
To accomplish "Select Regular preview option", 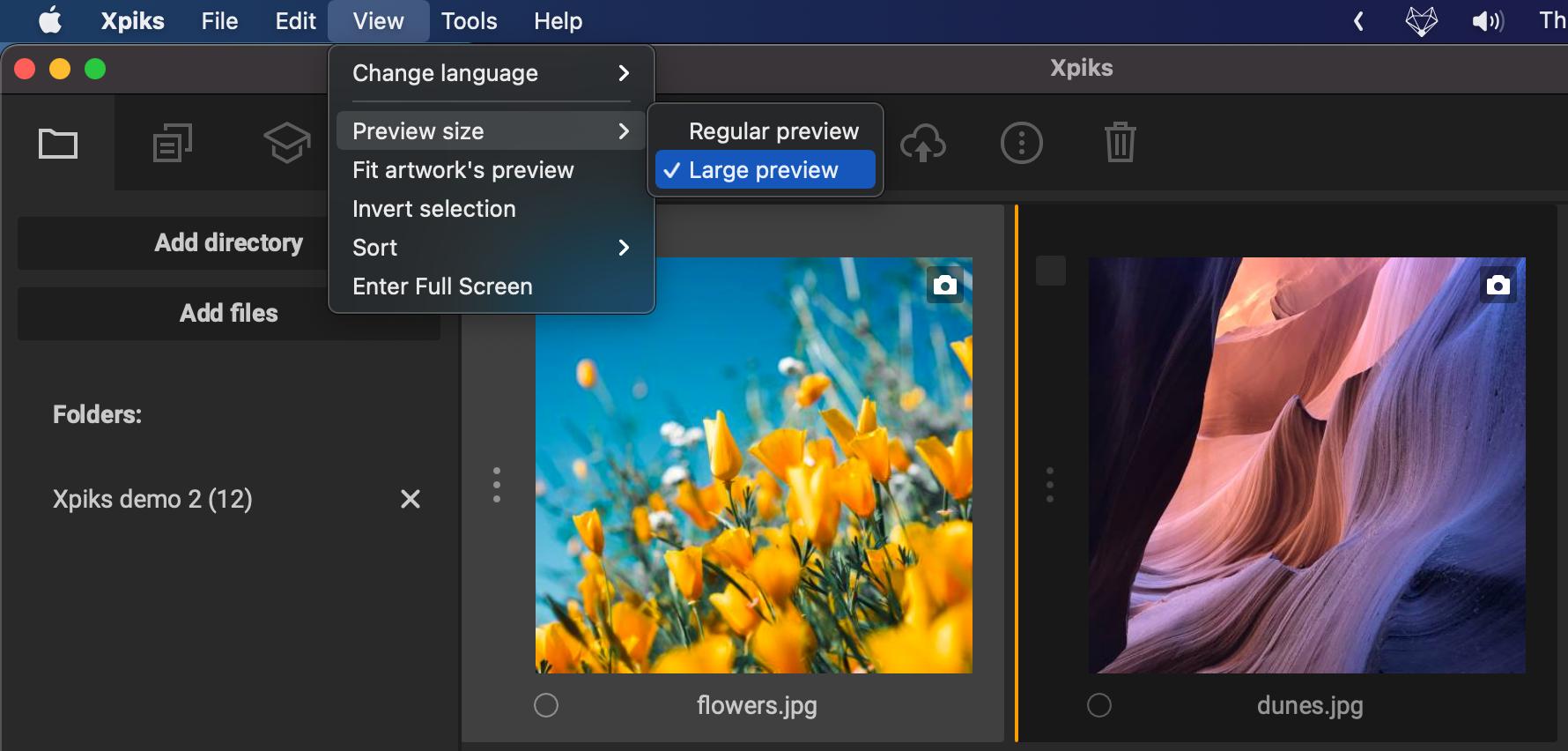I will pos(766,131).
